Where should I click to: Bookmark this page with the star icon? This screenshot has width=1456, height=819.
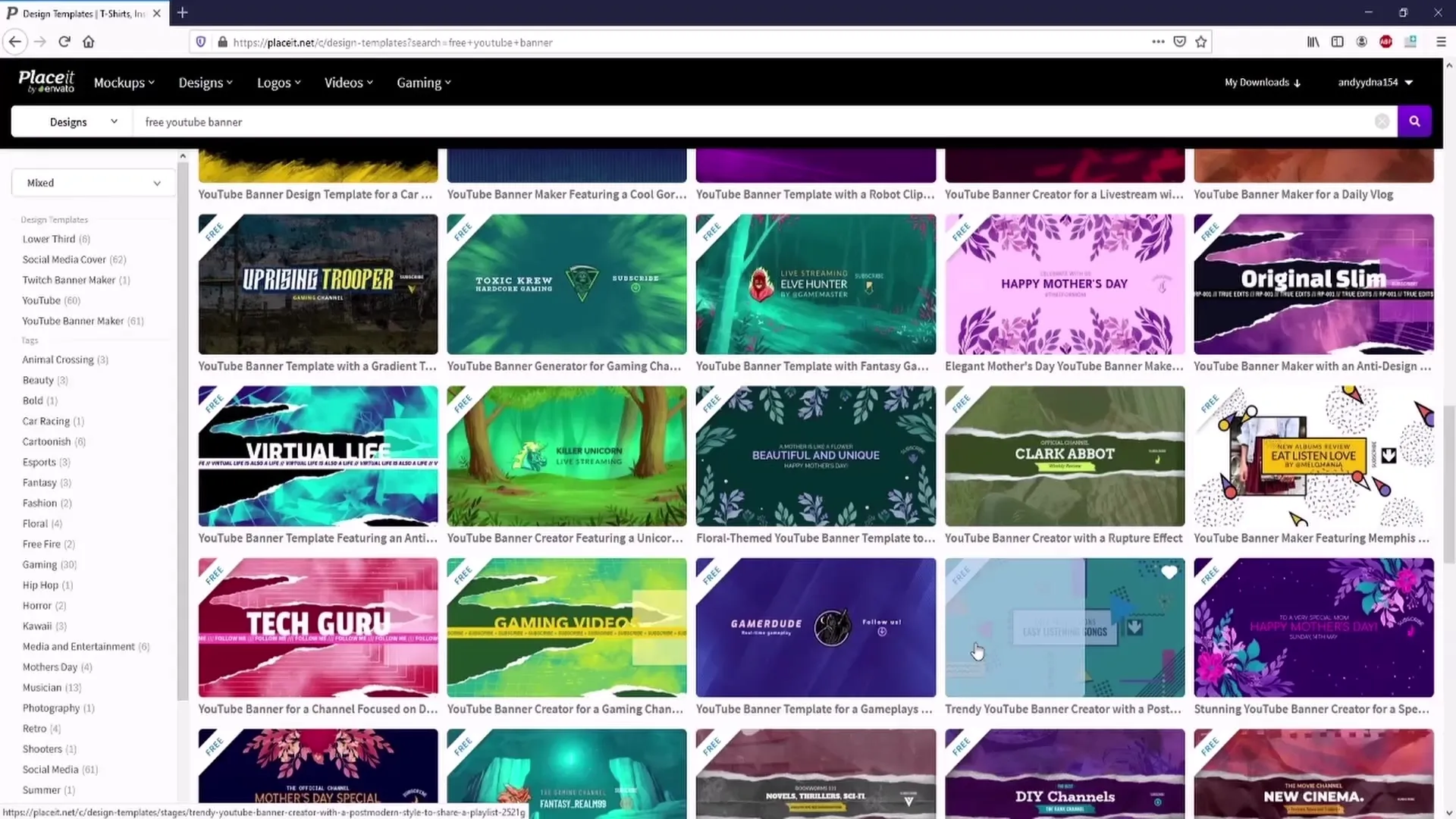(1201, 42)
